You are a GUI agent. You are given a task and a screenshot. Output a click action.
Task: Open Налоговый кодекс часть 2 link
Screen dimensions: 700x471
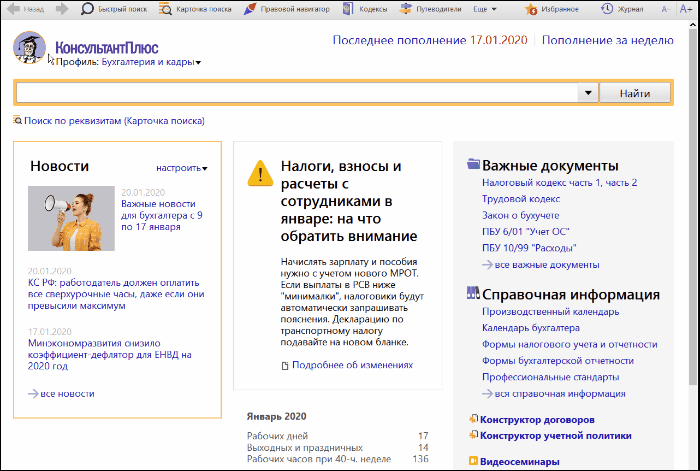(x=621, y=183)
